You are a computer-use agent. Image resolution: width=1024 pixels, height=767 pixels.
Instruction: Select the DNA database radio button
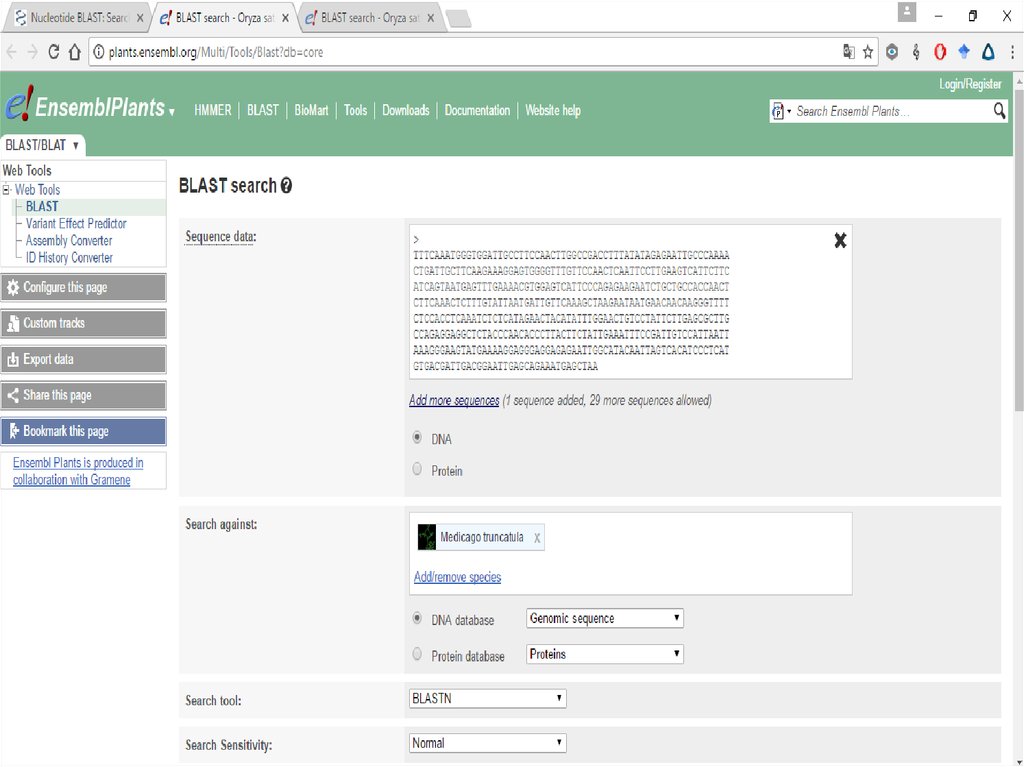(x=417, y=619)
